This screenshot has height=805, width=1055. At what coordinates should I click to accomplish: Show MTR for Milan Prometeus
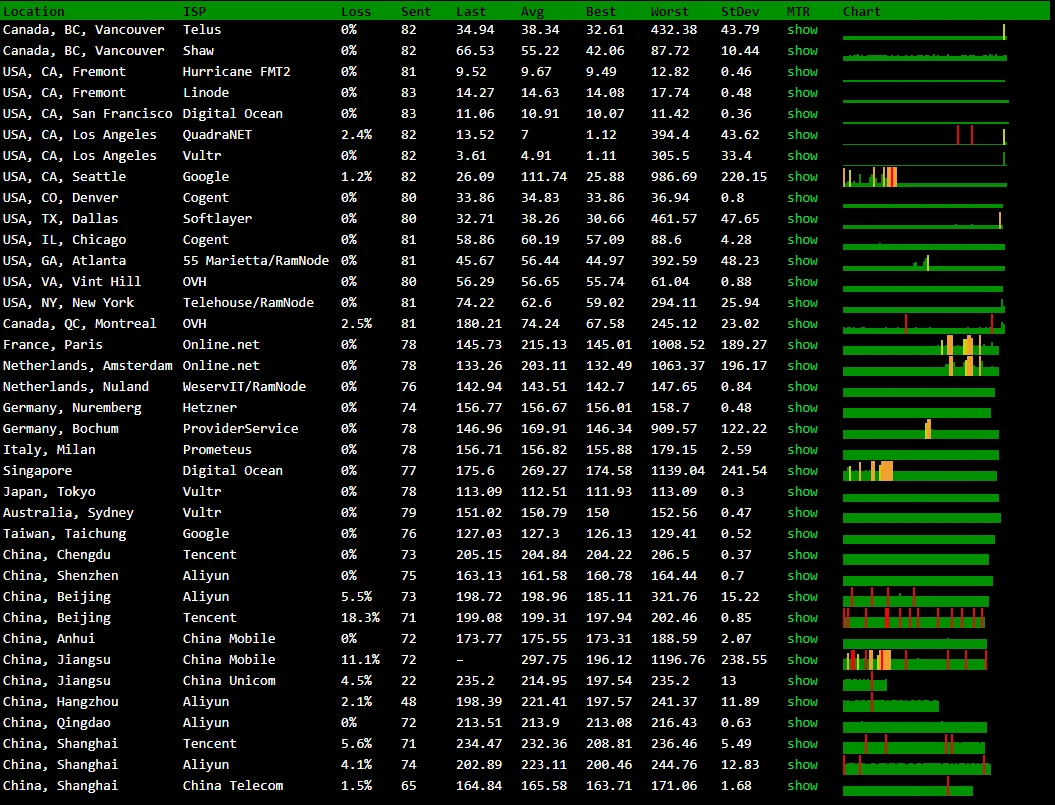[803, 450]
